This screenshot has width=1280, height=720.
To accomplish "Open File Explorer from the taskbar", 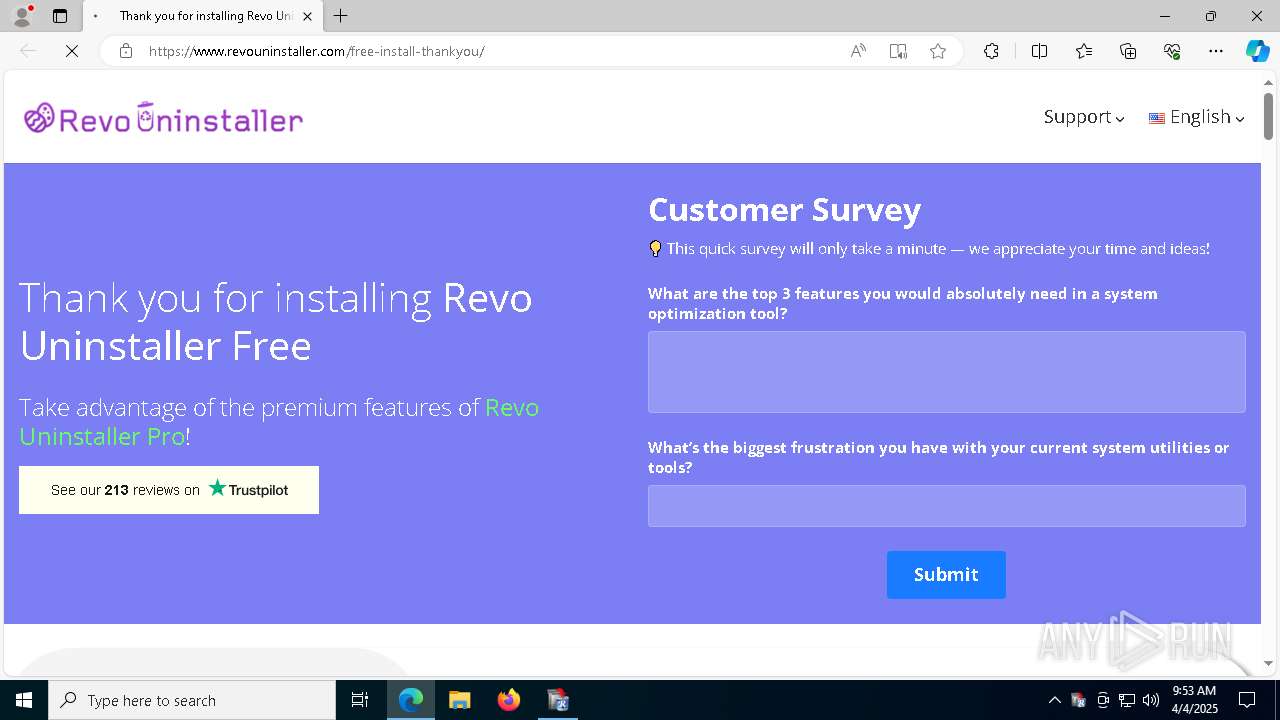I will tap(459, 700).
